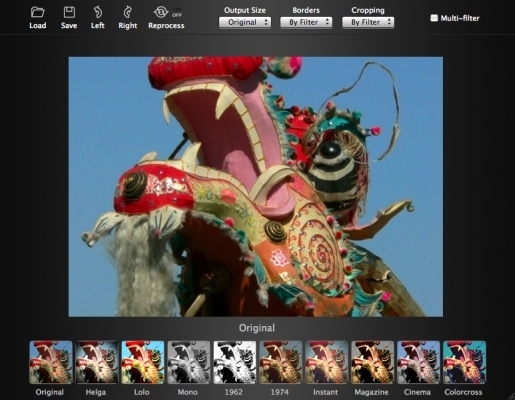Apply the Lolo filter thumbnail

143,362
